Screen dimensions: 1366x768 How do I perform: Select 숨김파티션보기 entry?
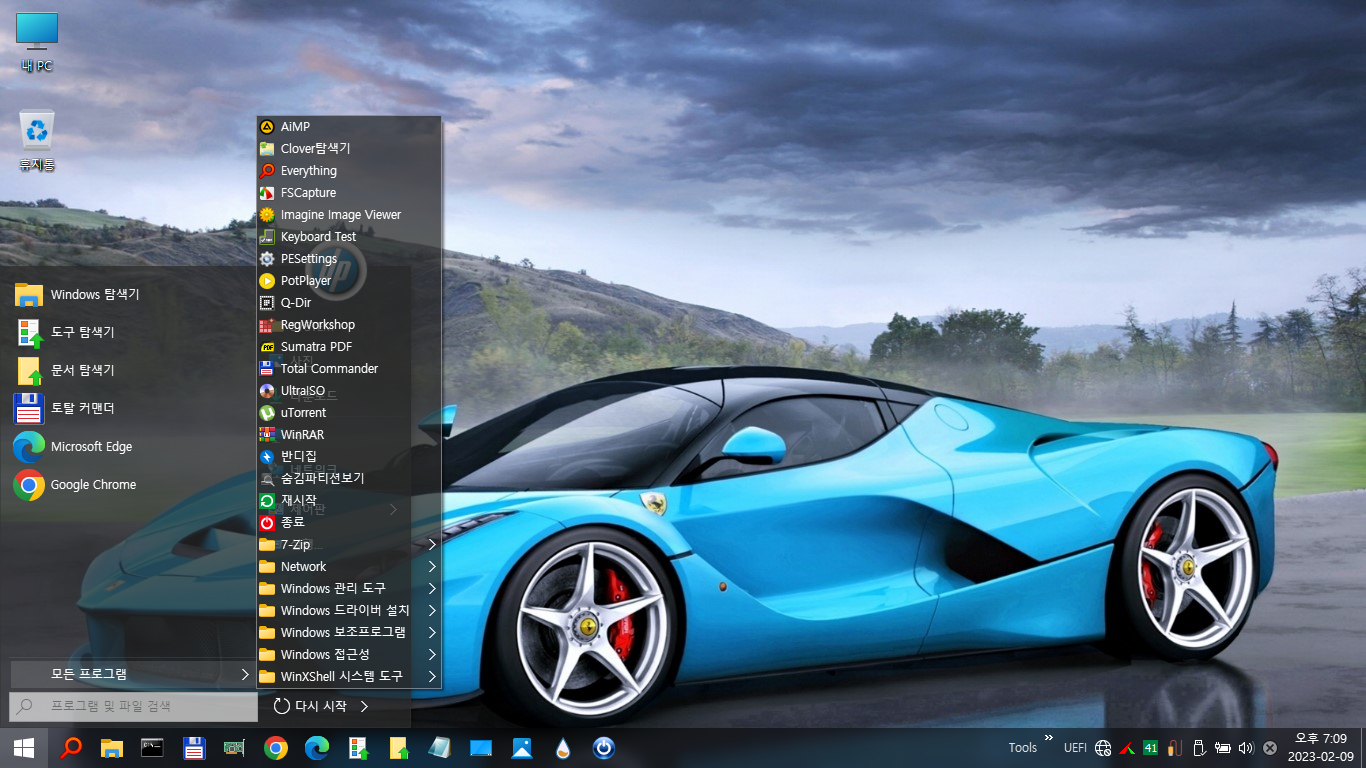(x=348, y=479)
